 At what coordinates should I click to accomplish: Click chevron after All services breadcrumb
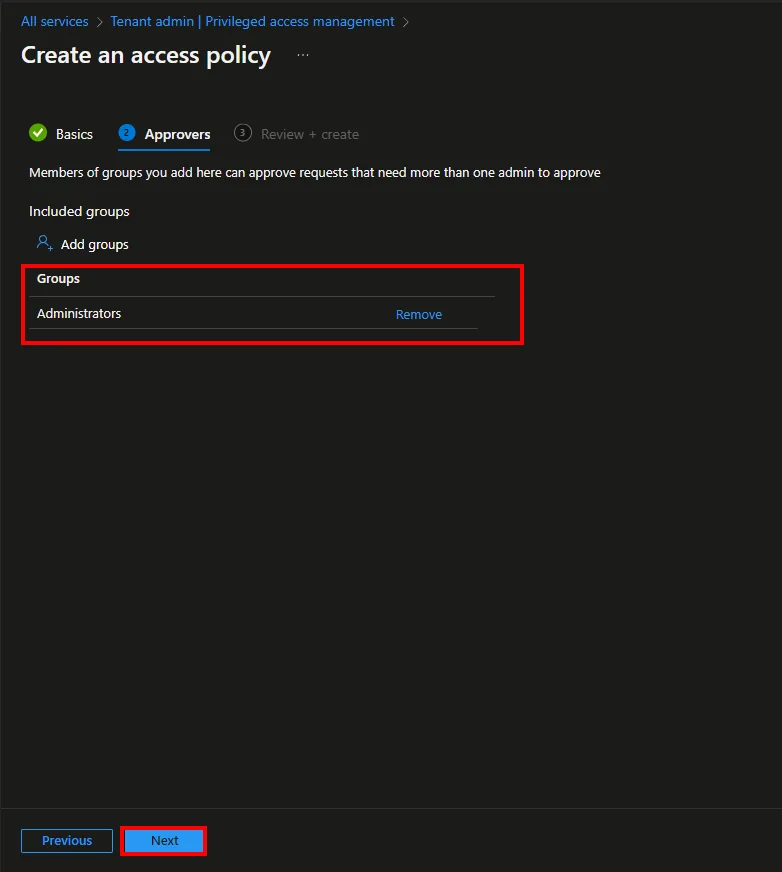point(100,22)
